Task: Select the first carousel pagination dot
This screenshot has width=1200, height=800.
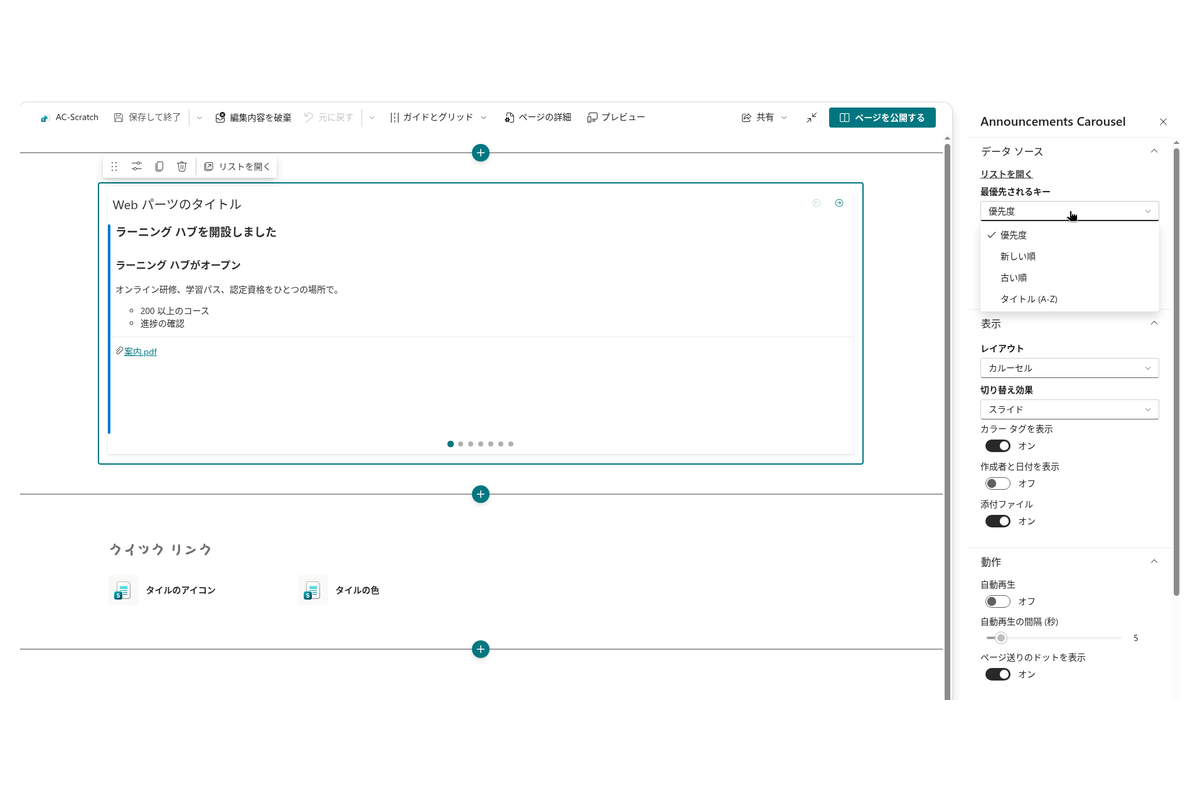Action: click(450, 444)
